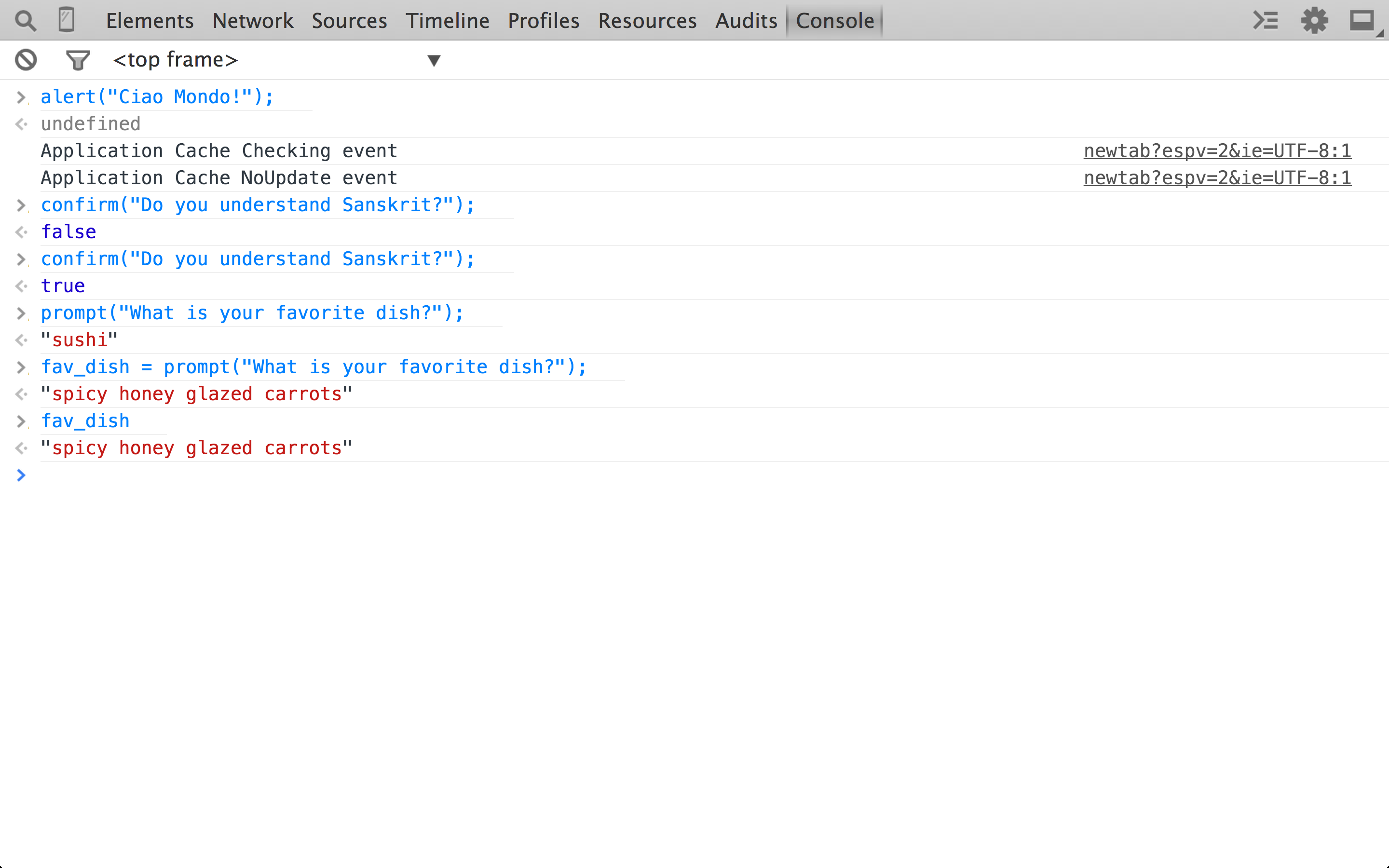Screen dimensions: 1389x868
Task: Toggle the mobile device emulation icon
Action: click(67, 20)
